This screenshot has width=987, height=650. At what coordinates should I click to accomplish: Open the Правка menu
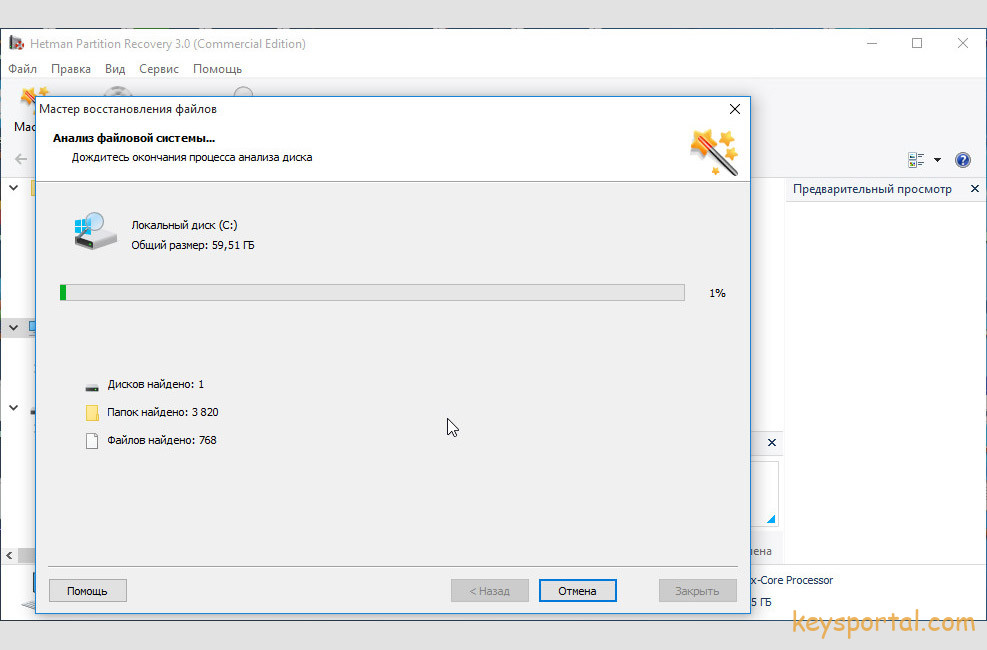tap(70, 69)
